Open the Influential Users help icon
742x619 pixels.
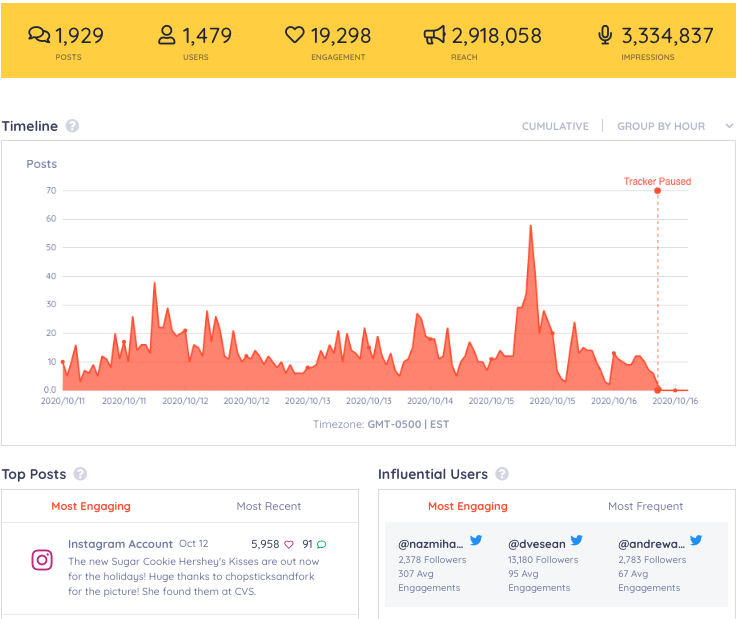point(502,474)
